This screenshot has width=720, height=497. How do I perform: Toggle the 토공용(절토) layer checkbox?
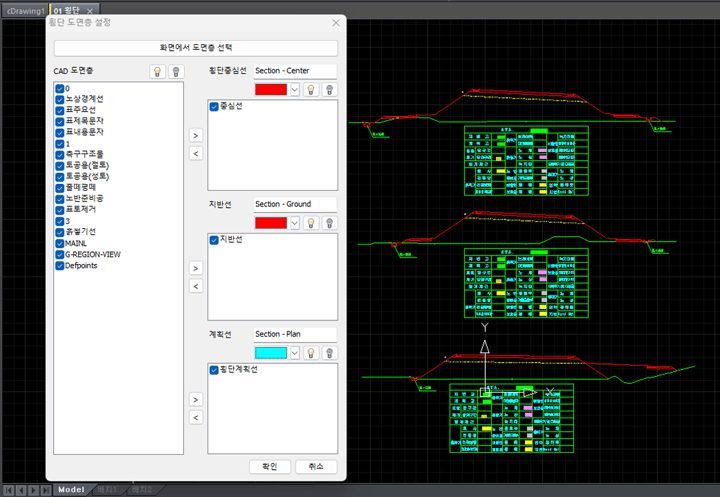60,166
